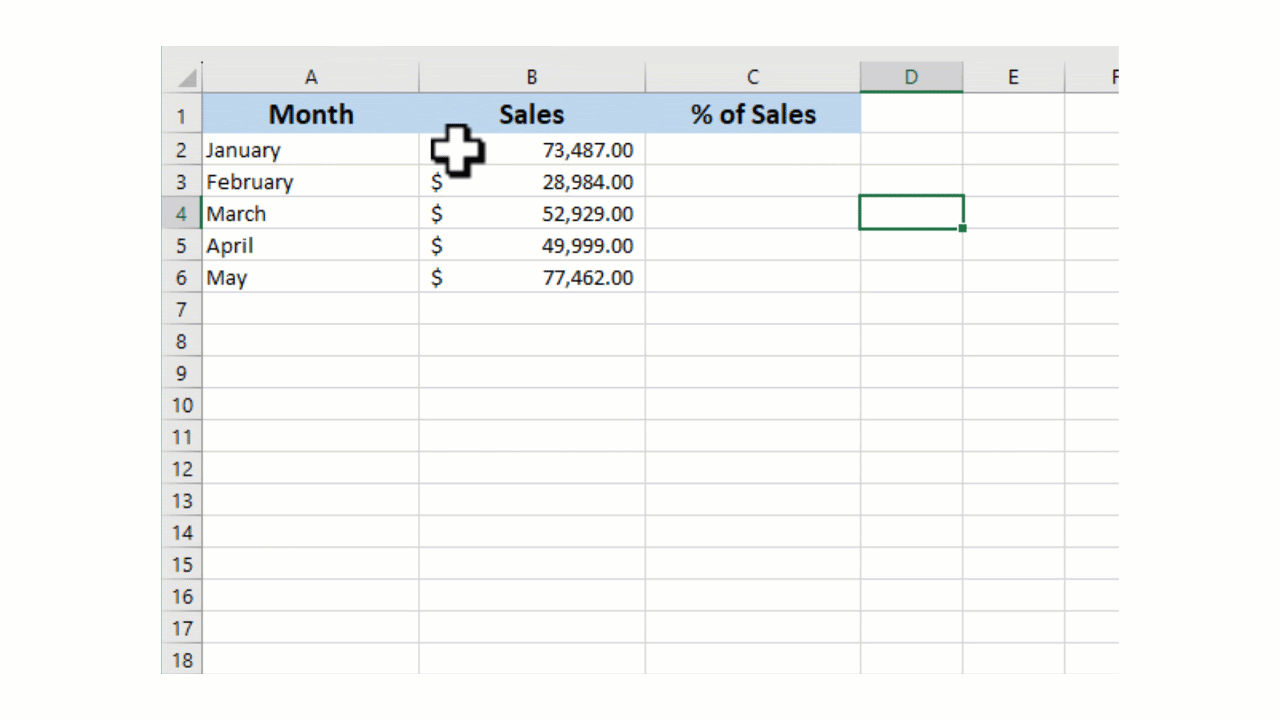Image resolution: width=1280 pixels, height=720 pixels.
Task: Select column A header
Action: (311, 77)
